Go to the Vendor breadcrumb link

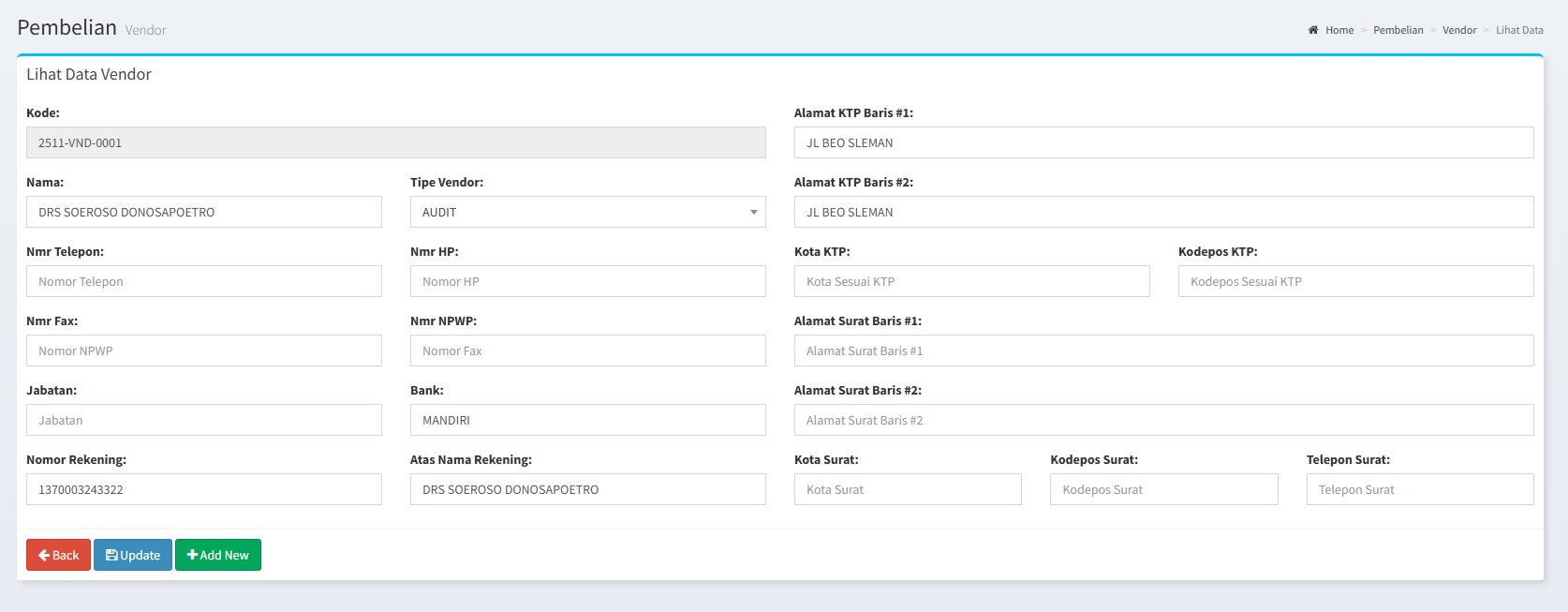1458,30
